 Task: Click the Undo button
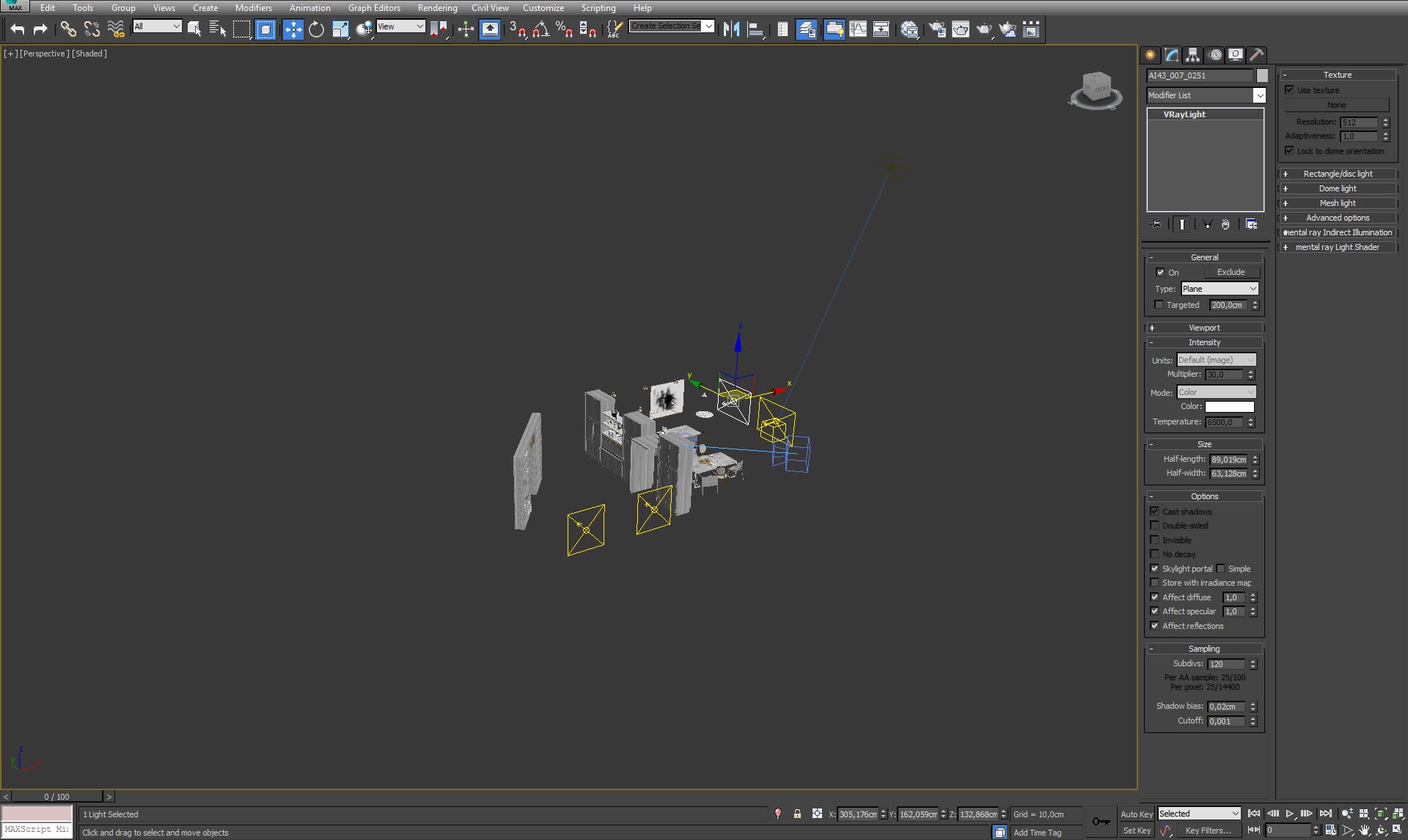[16, 28]
